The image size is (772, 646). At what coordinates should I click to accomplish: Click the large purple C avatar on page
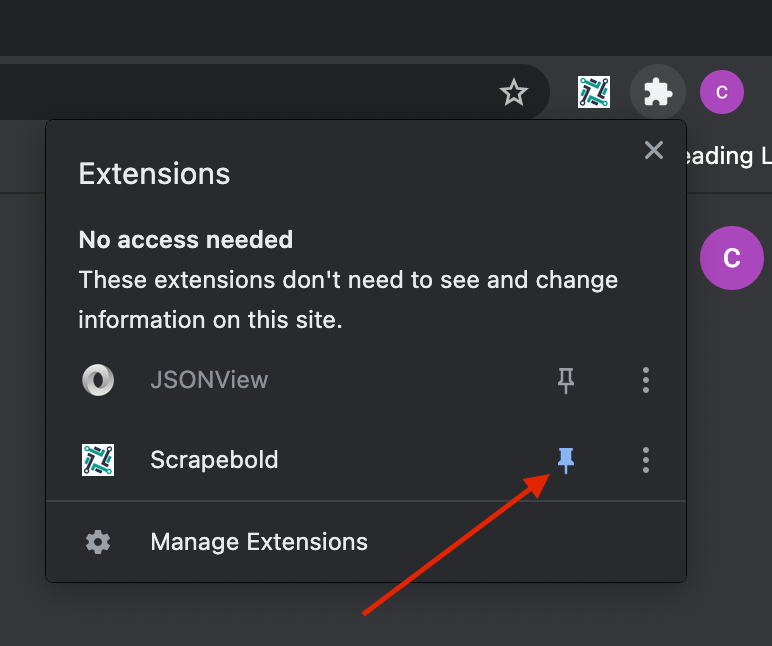(732, 258)
